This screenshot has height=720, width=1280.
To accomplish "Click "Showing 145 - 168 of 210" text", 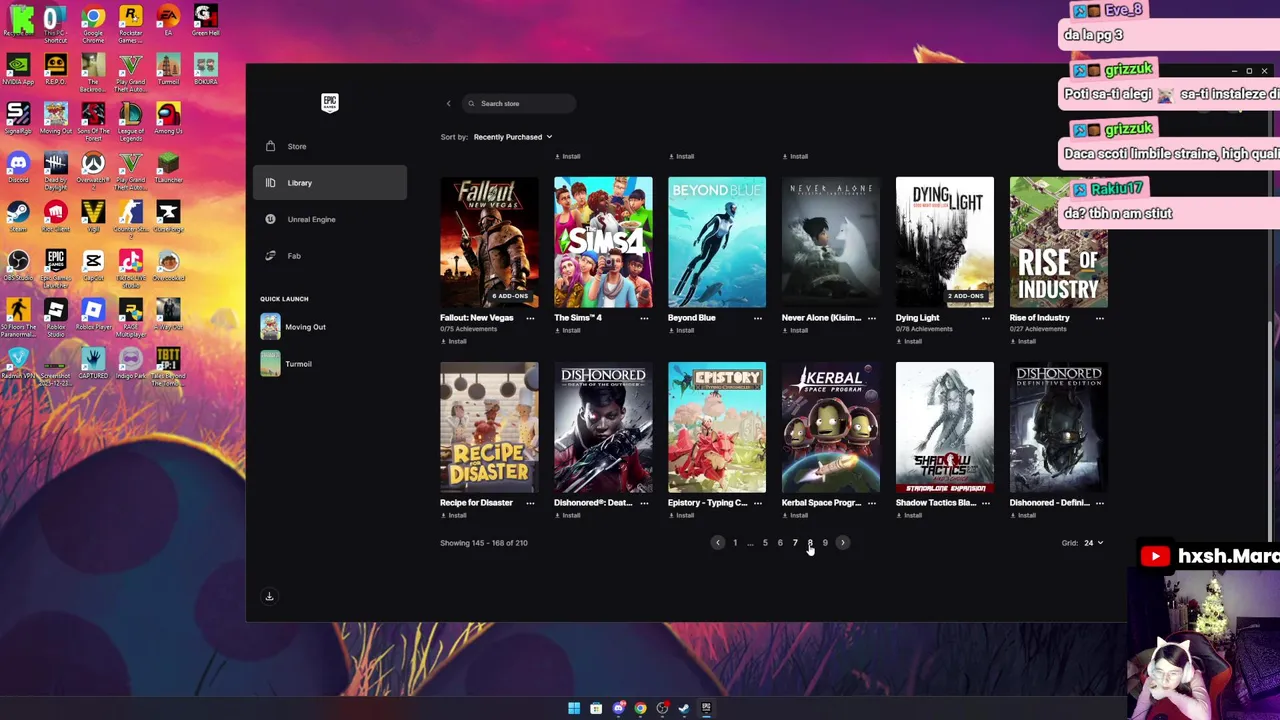I will (484, 543).
